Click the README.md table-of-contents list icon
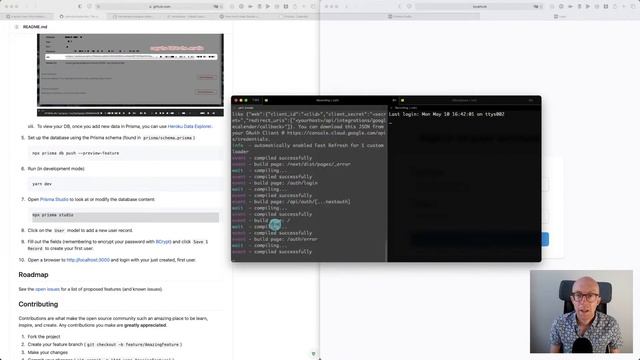640x360 pixels. pos(16,27)
